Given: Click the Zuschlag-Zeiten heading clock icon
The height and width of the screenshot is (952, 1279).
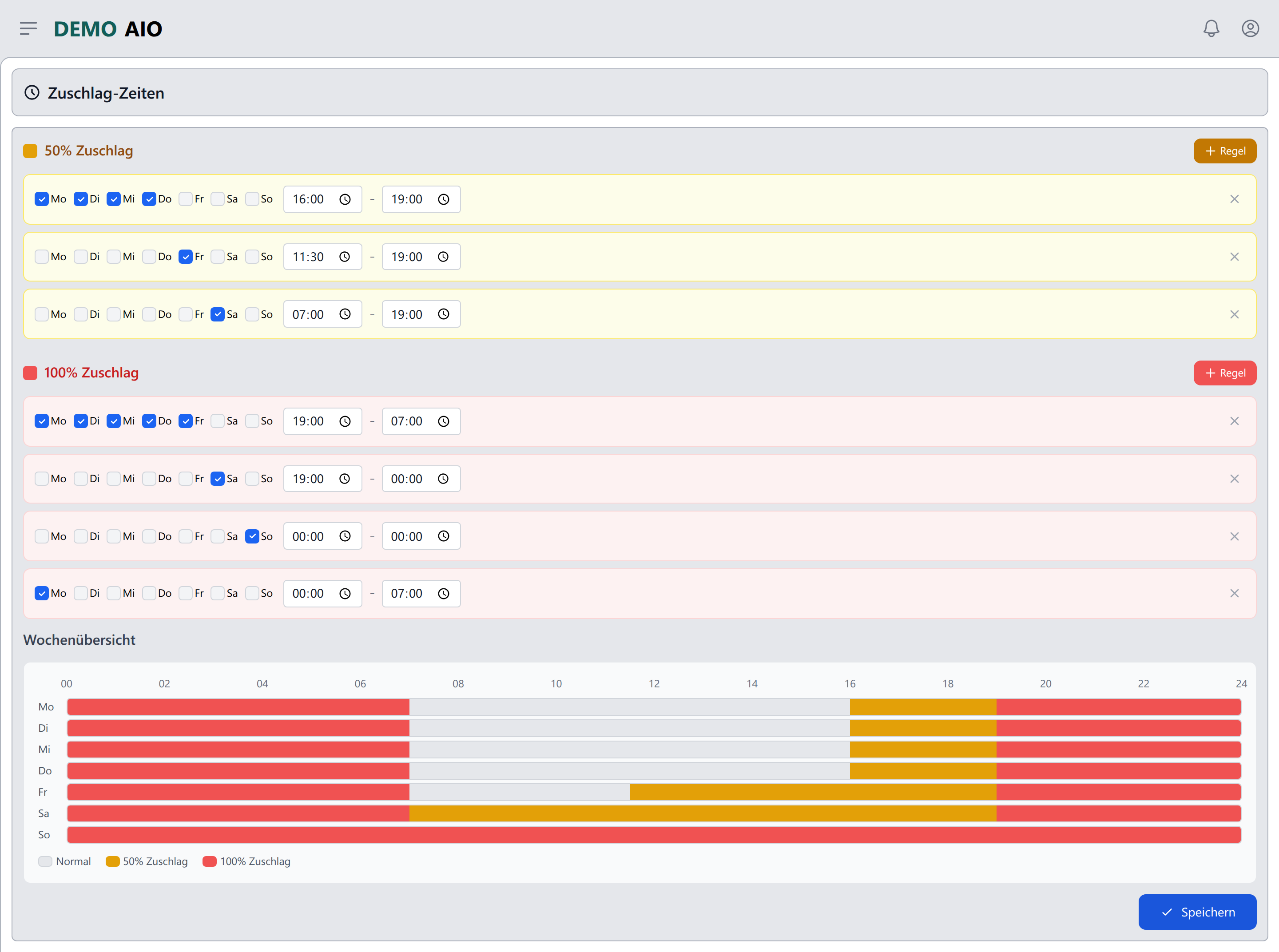Looking at the screenshot, I should tap(32, 93).
